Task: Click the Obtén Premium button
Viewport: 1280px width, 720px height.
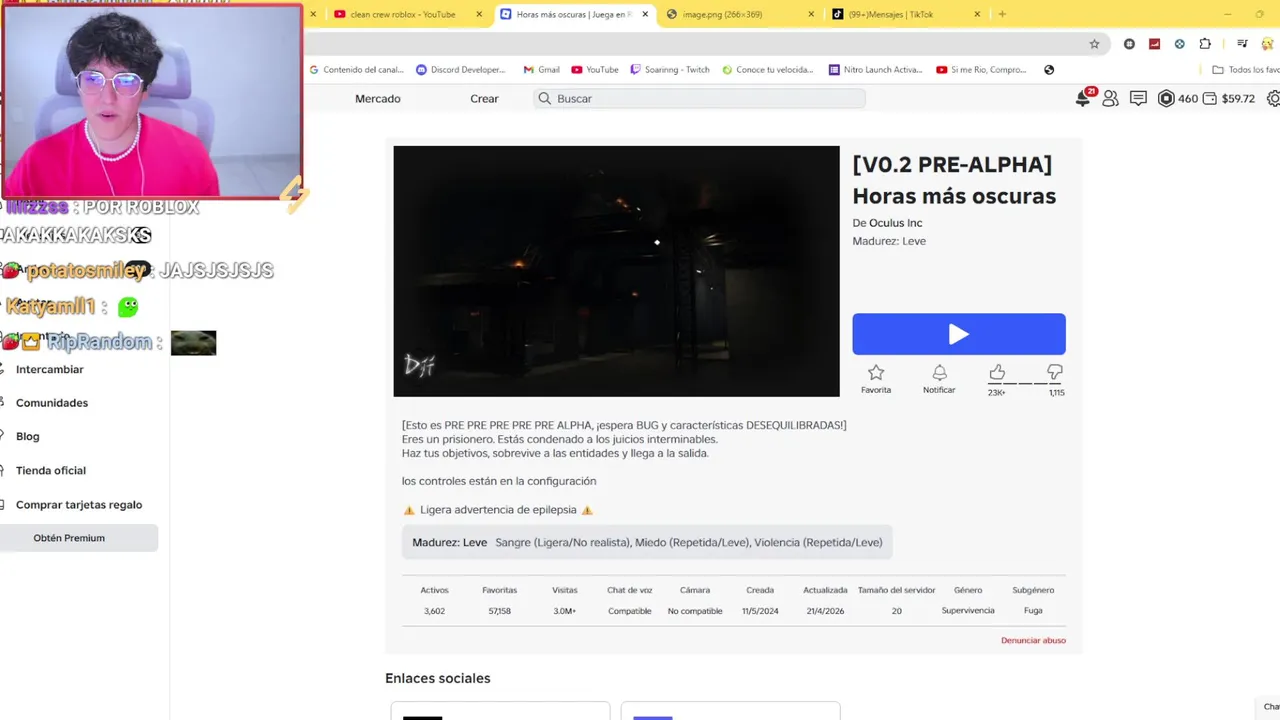Action: point(79,538)
